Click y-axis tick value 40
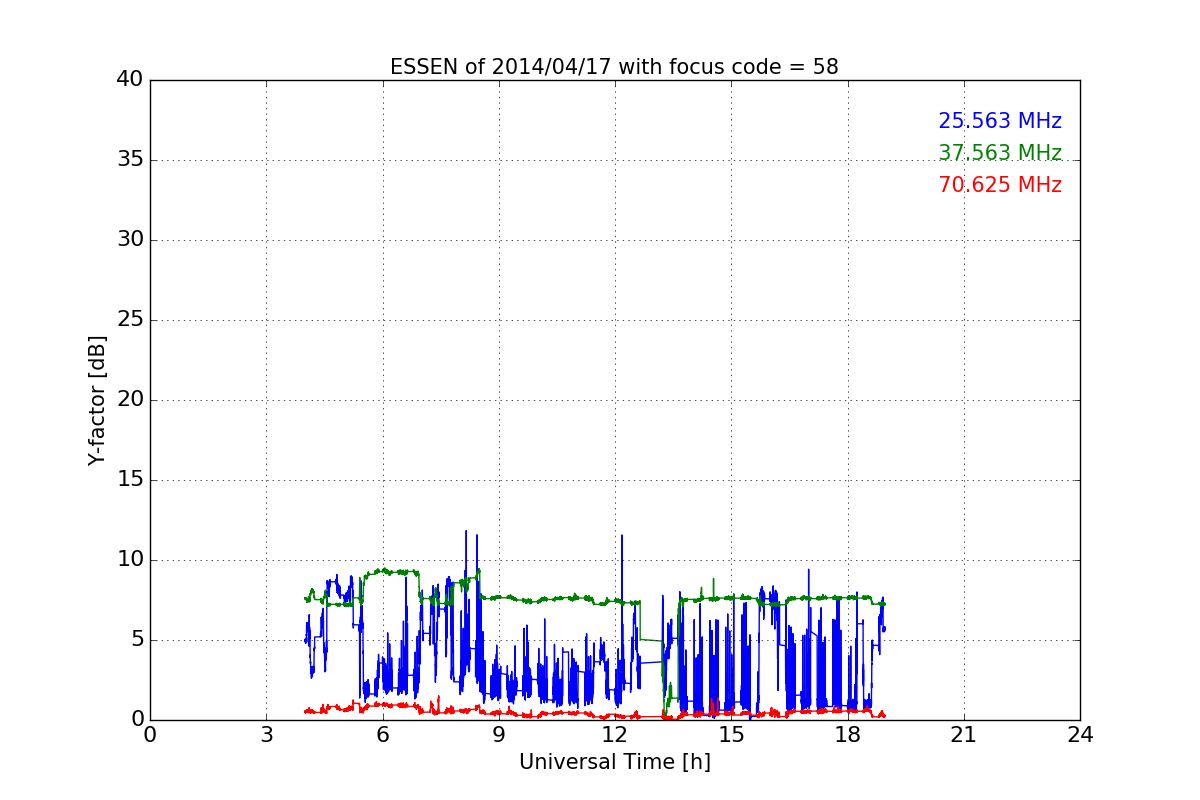 click(130, 80)
